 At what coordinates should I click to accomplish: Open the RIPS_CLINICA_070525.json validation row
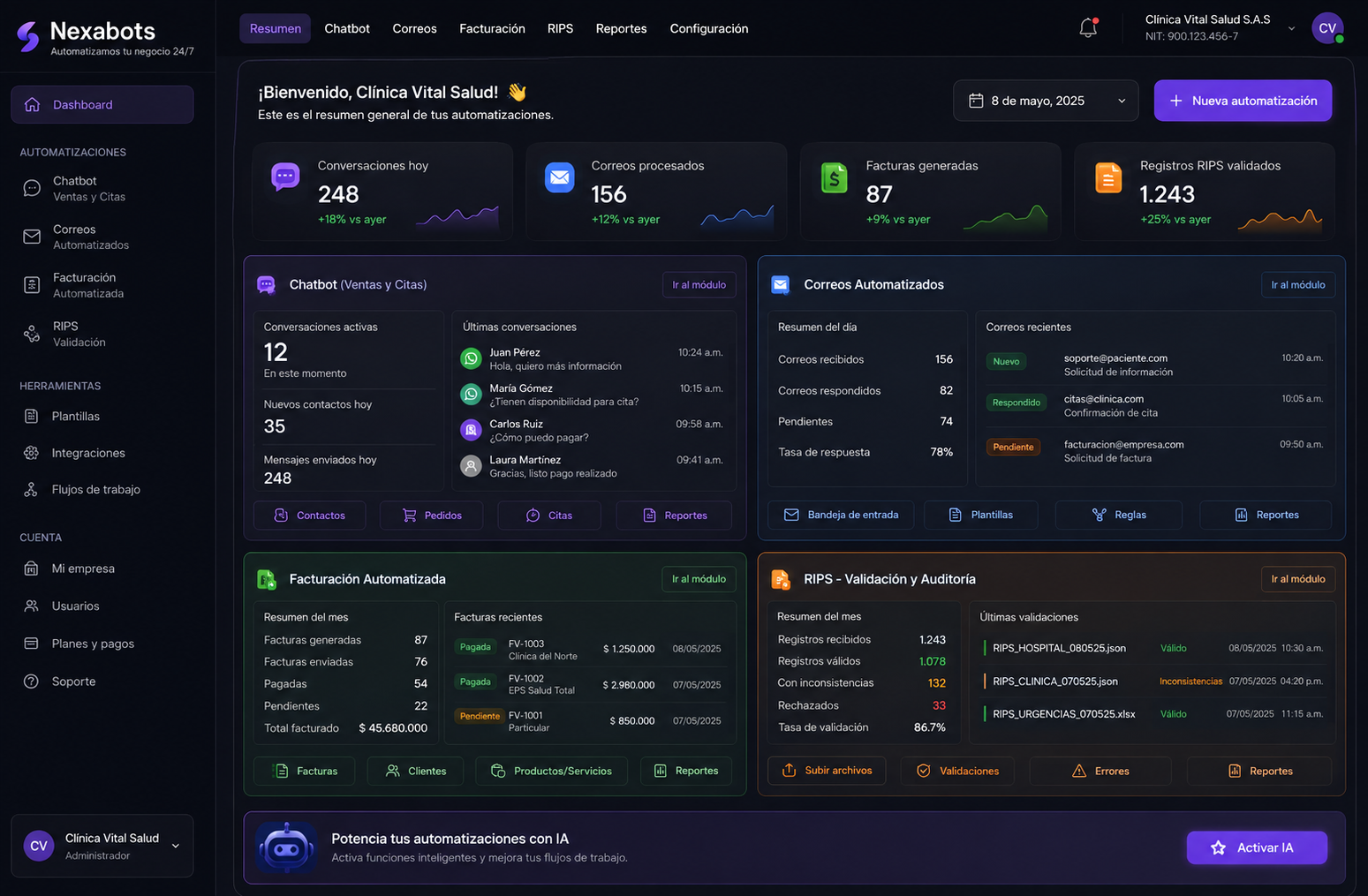(x=1153, y=681)
